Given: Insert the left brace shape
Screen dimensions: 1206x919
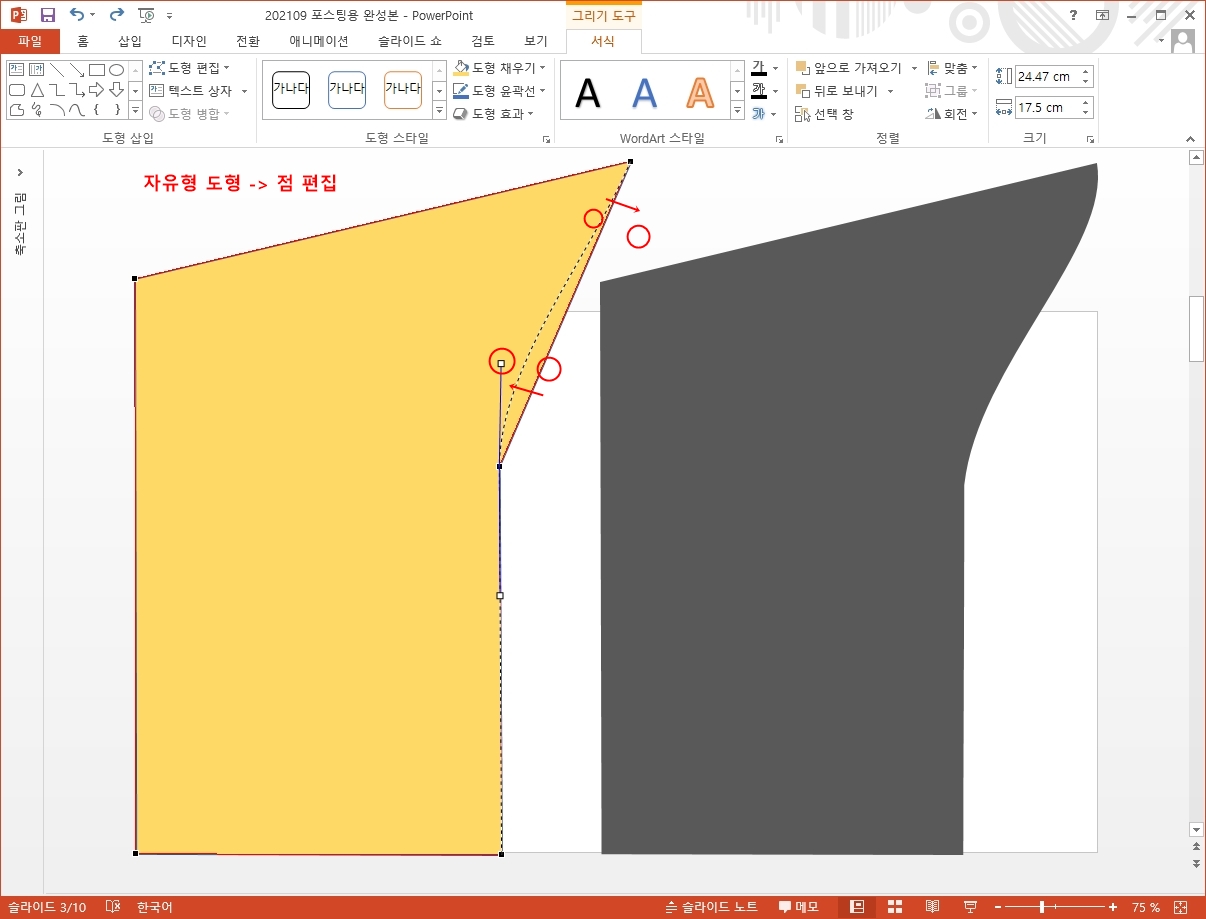Looking at the screenshot, I should 97,109.
